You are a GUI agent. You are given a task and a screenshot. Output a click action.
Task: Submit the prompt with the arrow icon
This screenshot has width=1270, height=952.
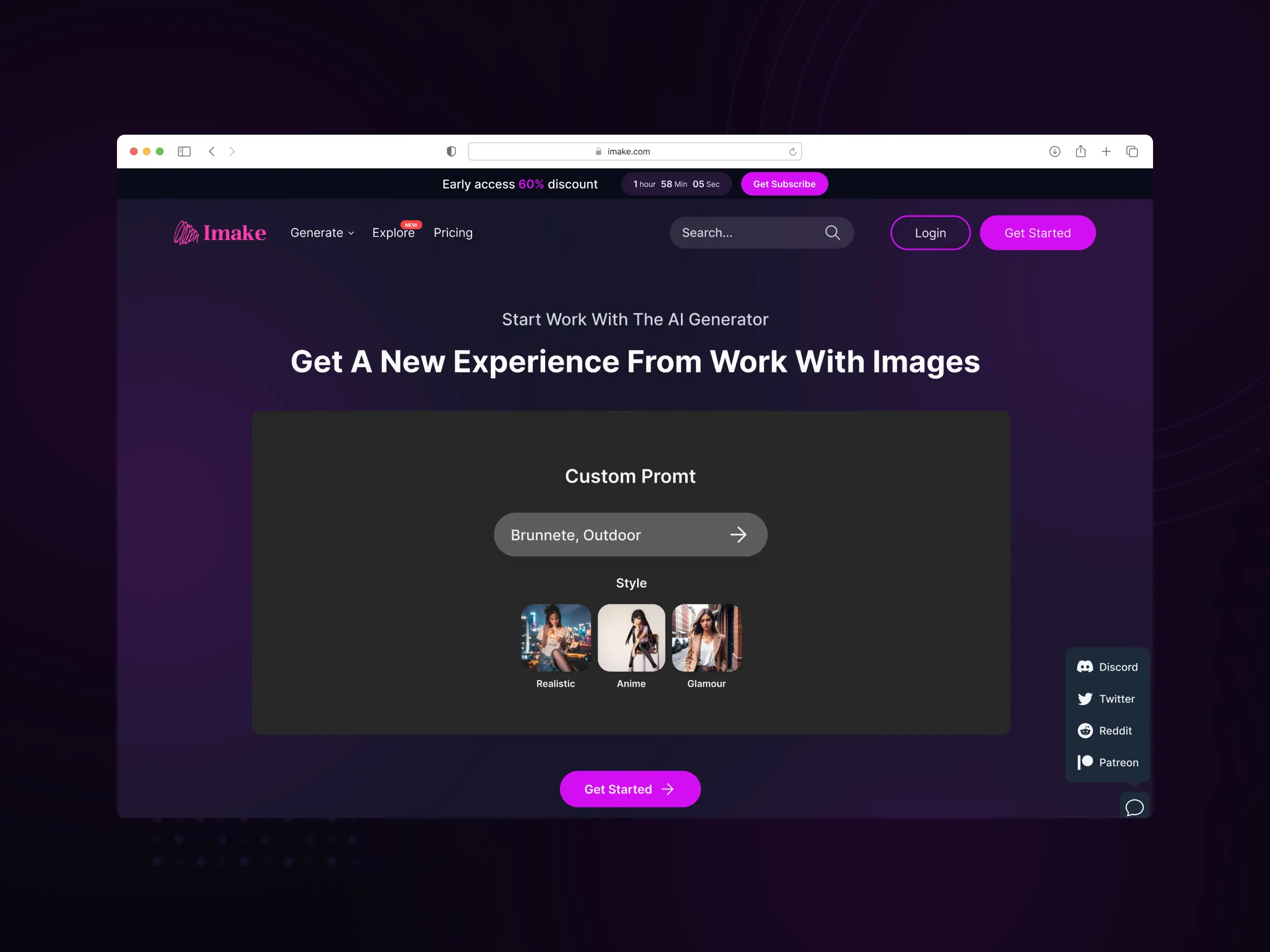point(739,534)
